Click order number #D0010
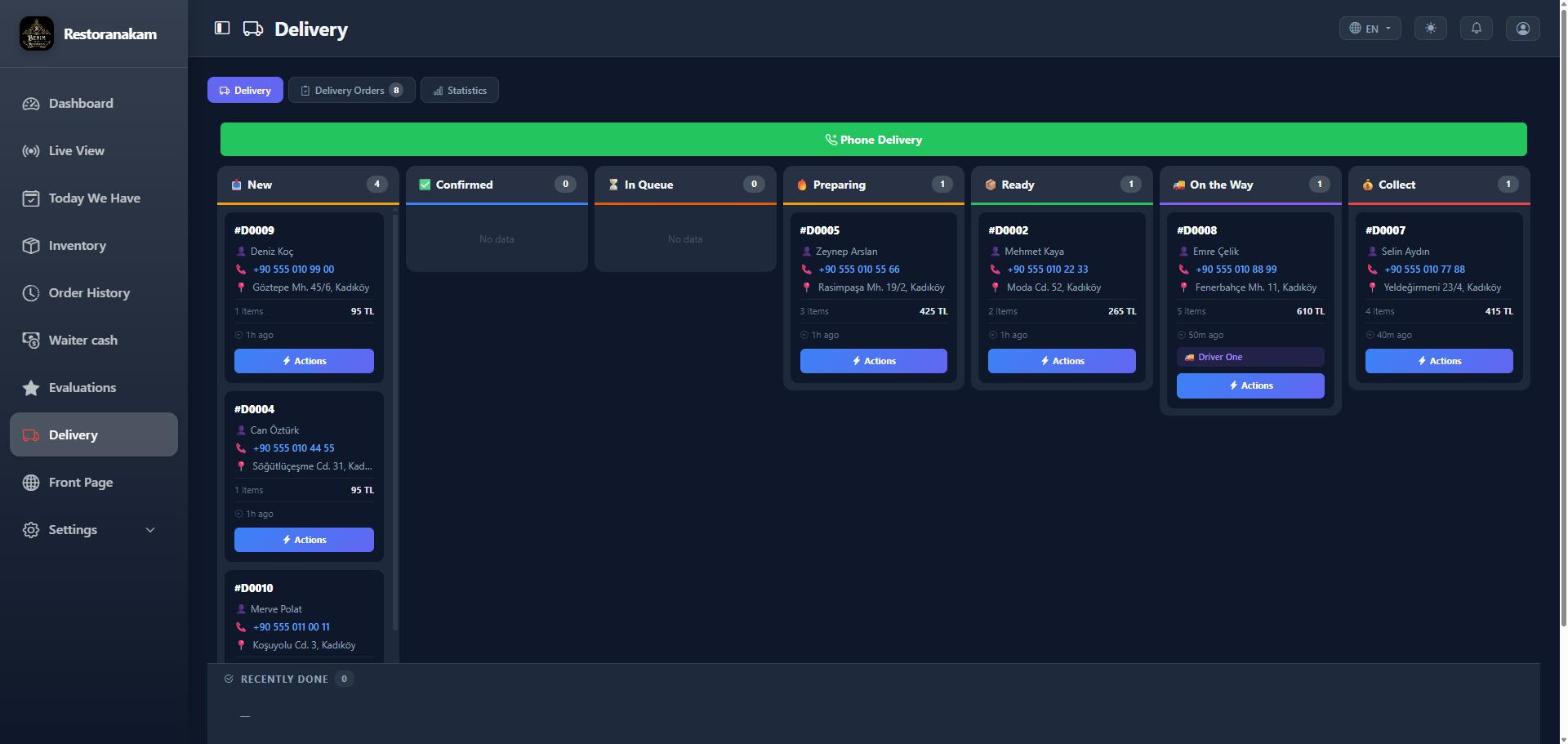This screenshot has width=1568, height=744. coord(254,588)
